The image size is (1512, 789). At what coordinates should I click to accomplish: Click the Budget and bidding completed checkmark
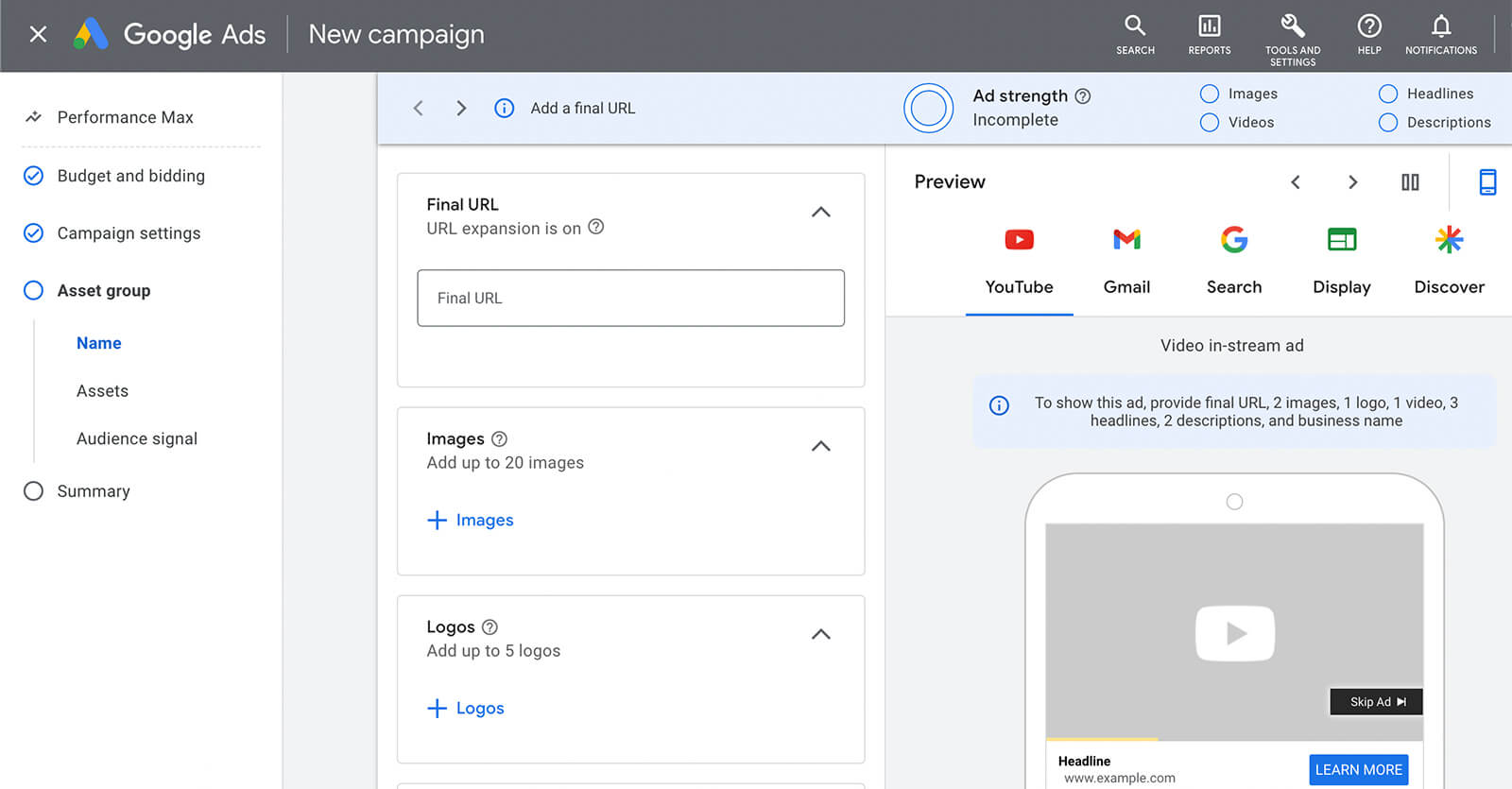(x=33, y=176)
